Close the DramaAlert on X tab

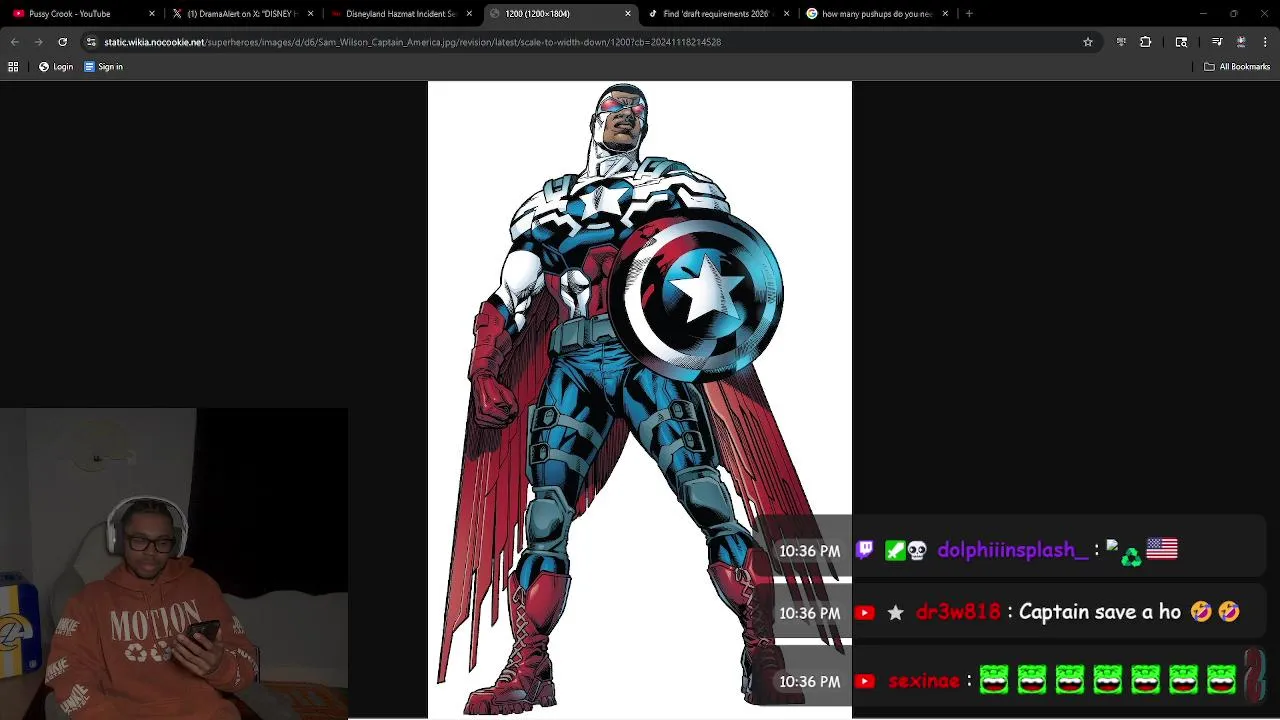point(310,14)
